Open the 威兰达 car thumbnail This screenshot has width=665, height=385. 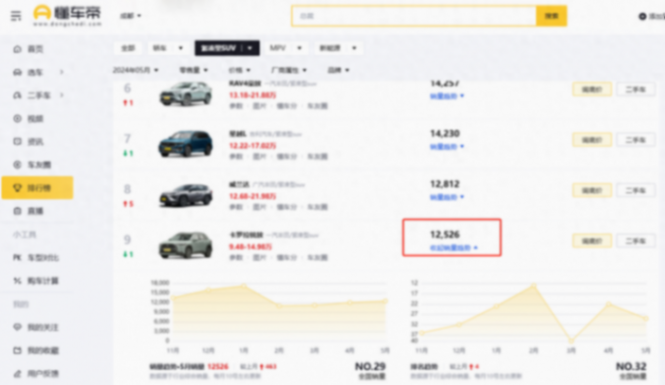186,195
